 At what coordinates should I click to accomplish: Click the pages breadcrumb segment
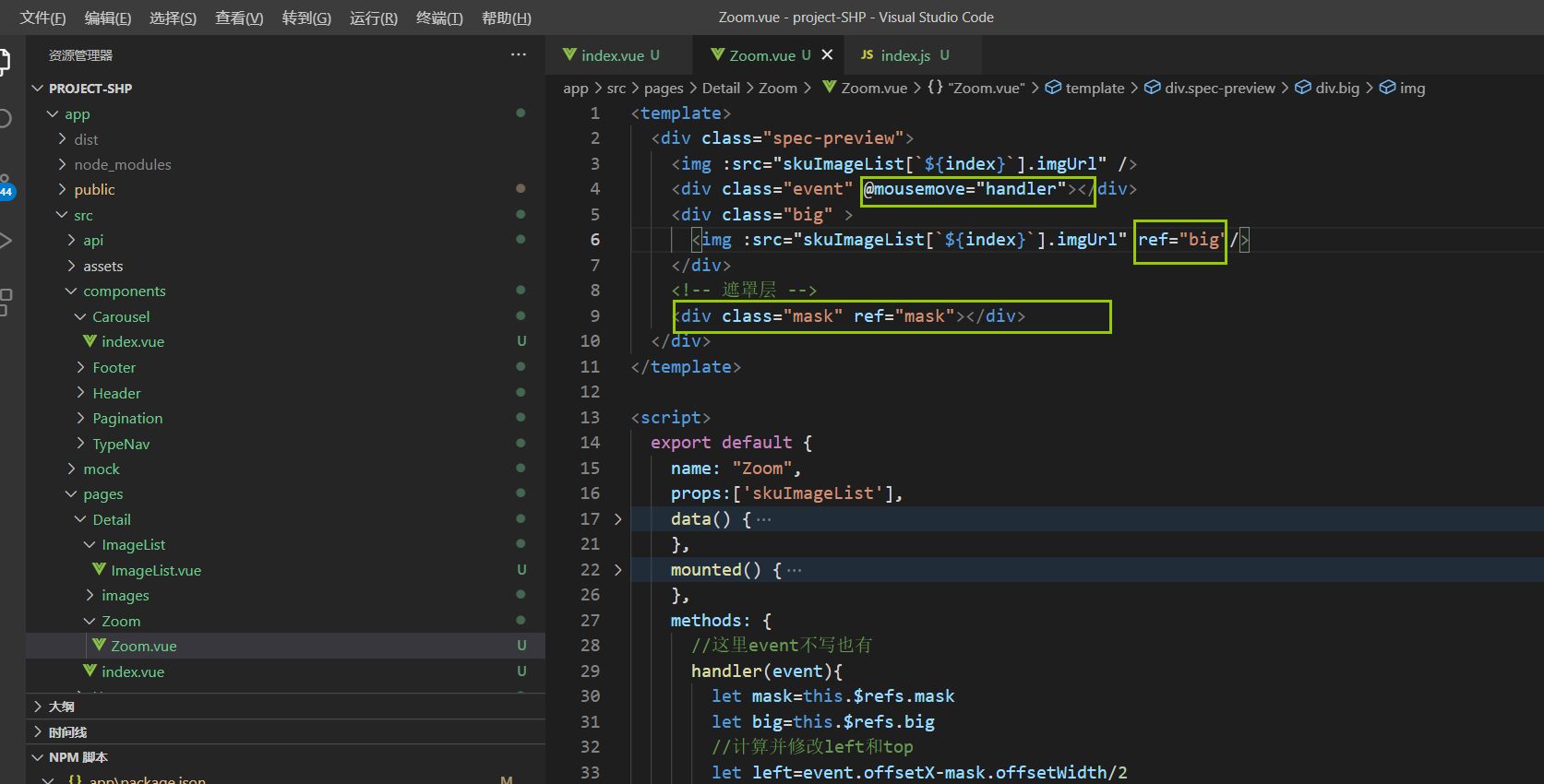(x=664, y=88)
